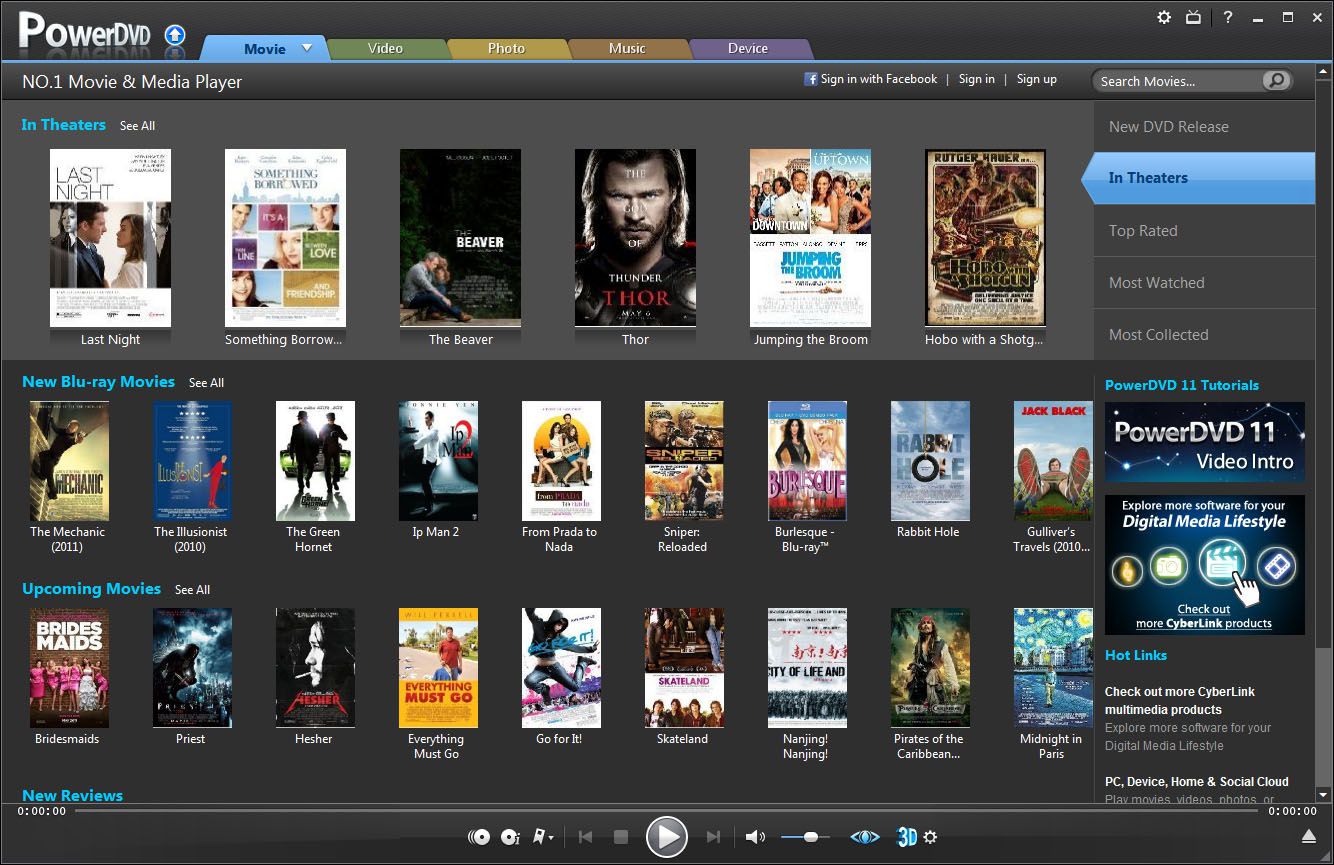
Task: Open Rabbit Hole poster
Action: point(930,461)
